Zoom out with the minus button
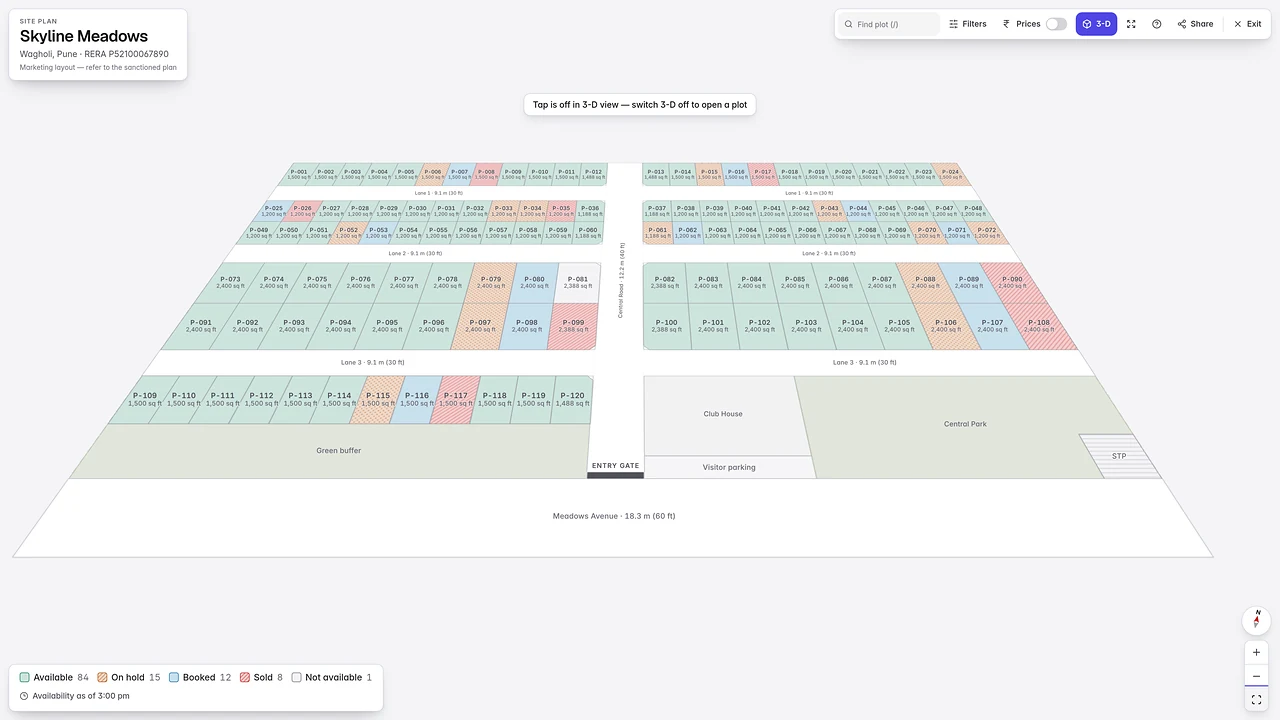This screenshot has width=1280, height=720. 1256,676
